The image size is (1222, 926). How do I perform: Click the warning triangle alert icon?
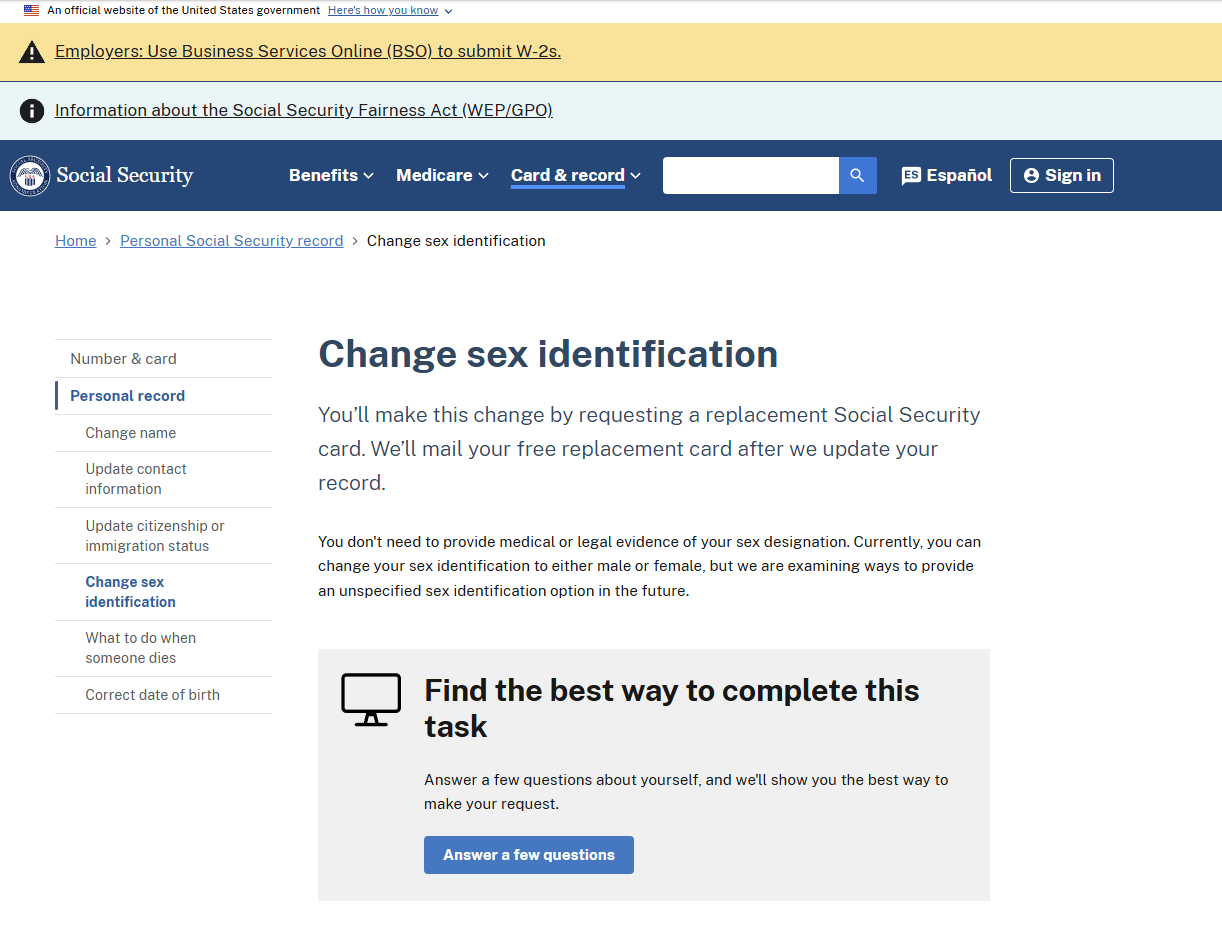(x=32, y=52)
